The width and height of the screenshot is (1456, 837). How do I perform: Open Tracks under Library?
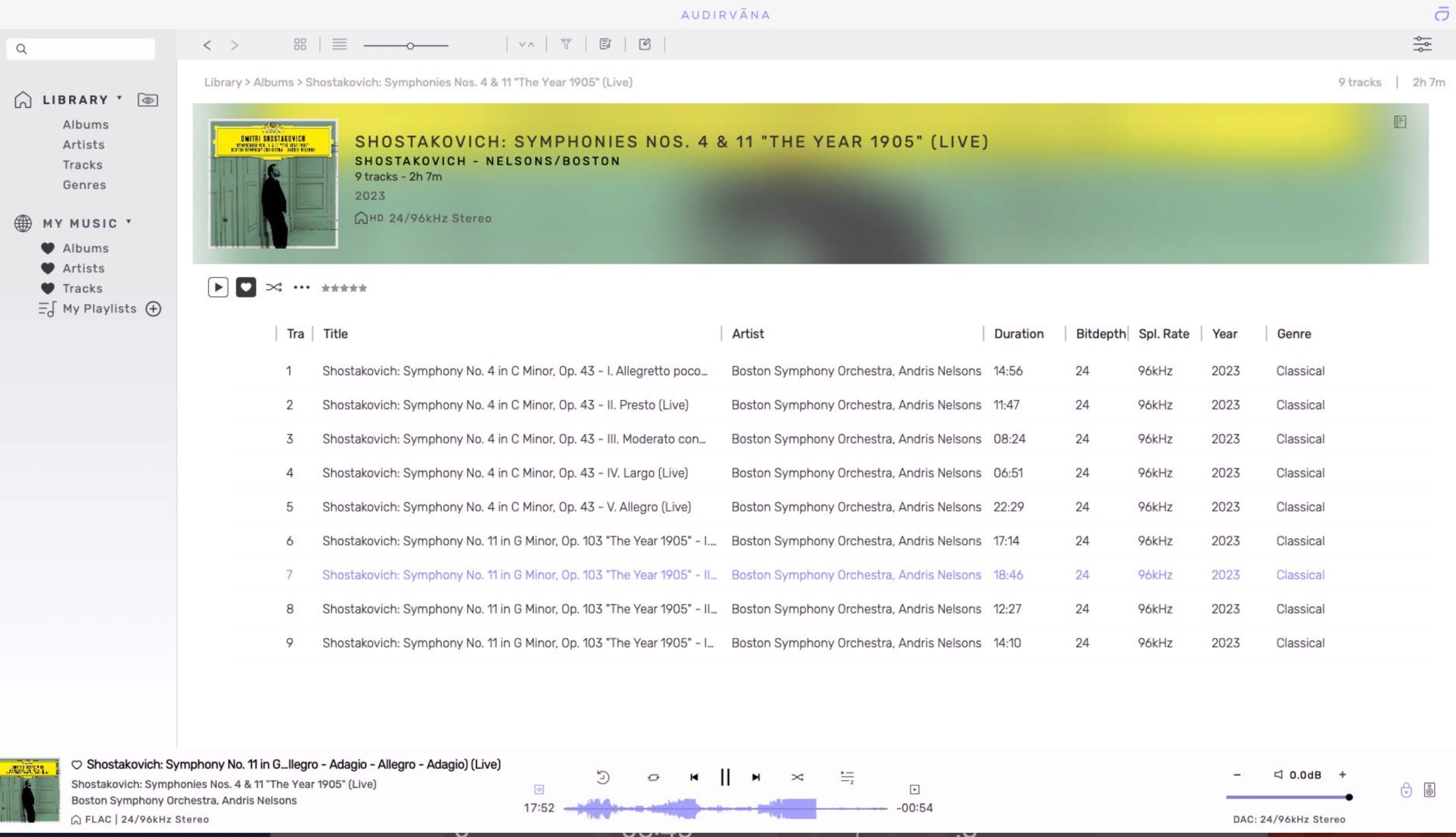pos(82,165)
